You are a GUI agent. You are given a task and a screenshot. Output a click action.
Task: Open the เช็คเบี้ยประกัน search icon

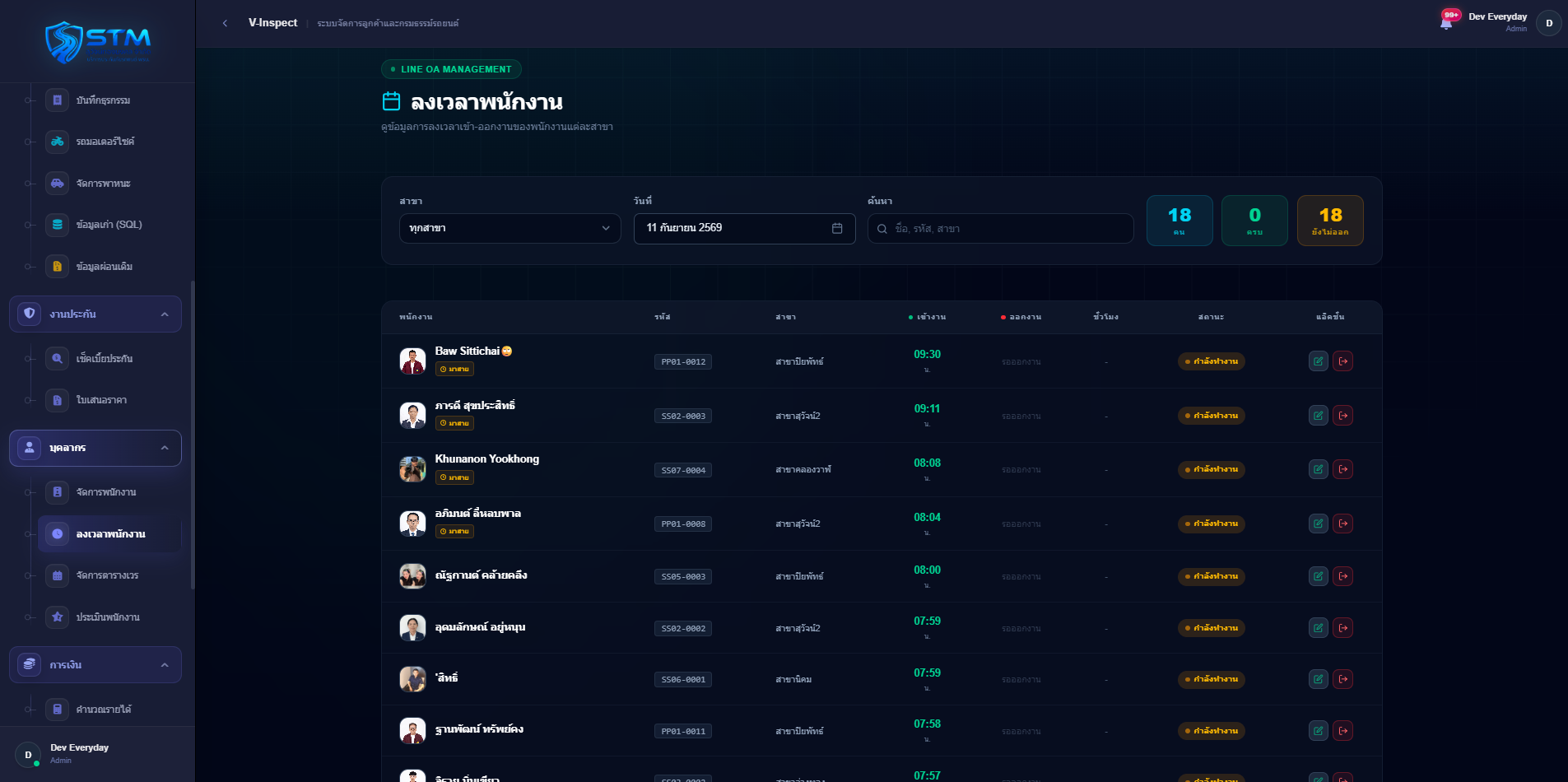[x=58, y=358]
